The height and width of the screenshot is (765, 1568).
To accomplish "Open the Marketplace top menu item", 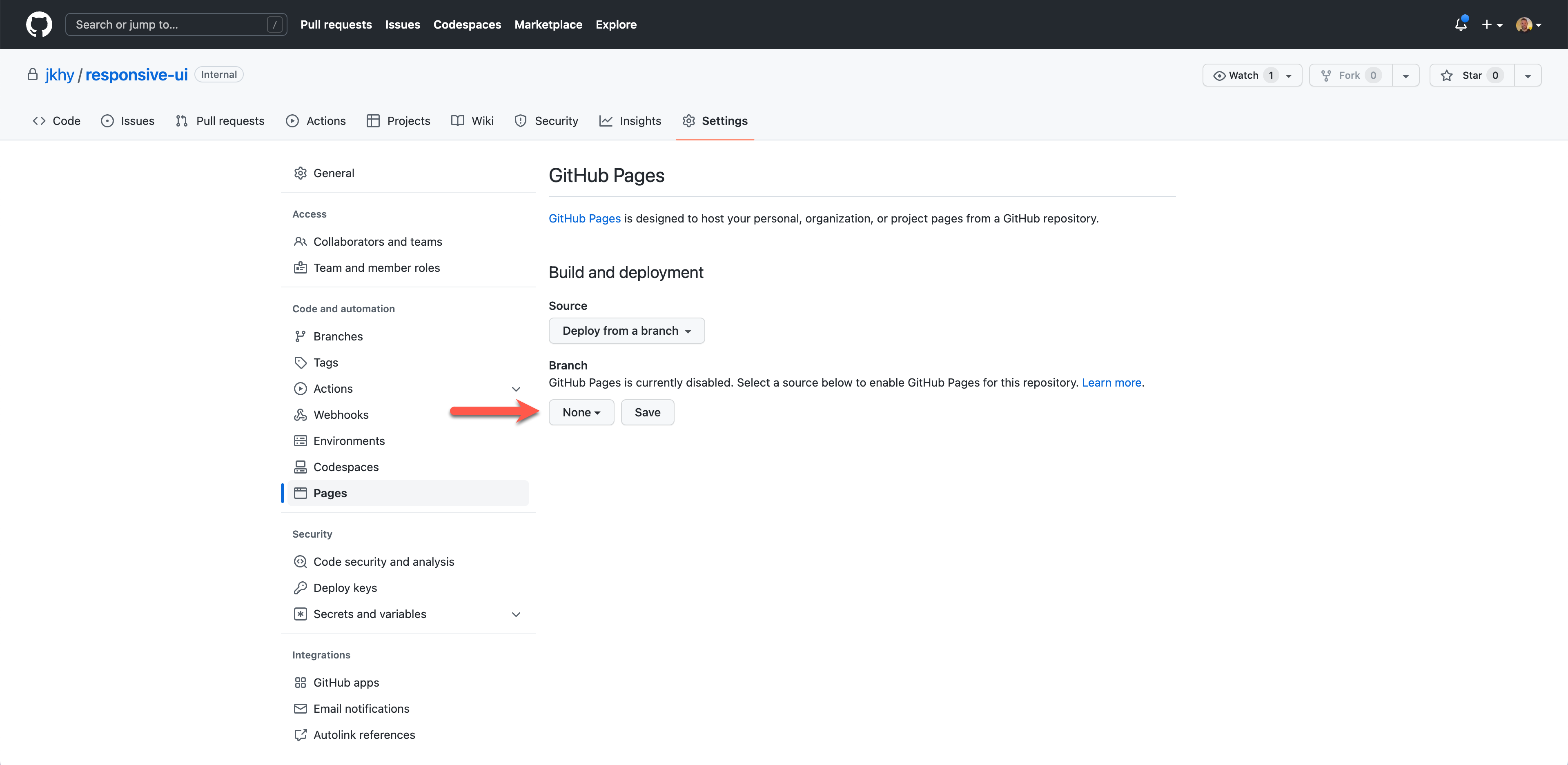I will 548,24.
